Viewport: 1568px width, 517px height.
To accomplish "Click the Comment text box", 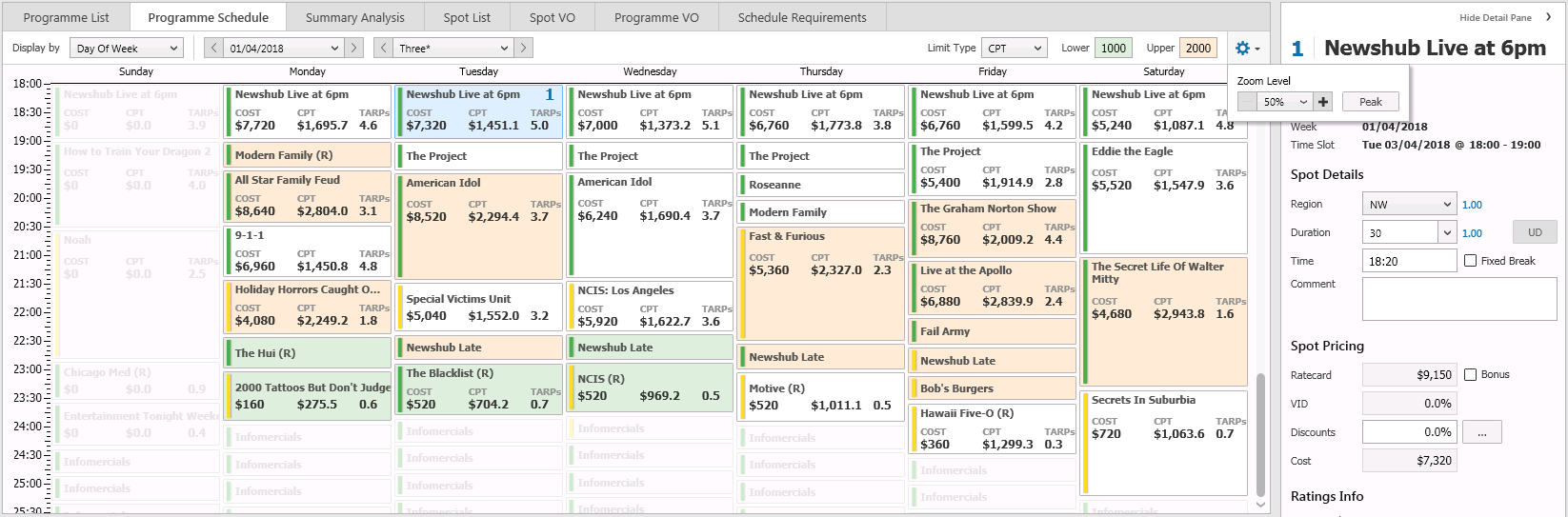I will [x=1459, y=299].
